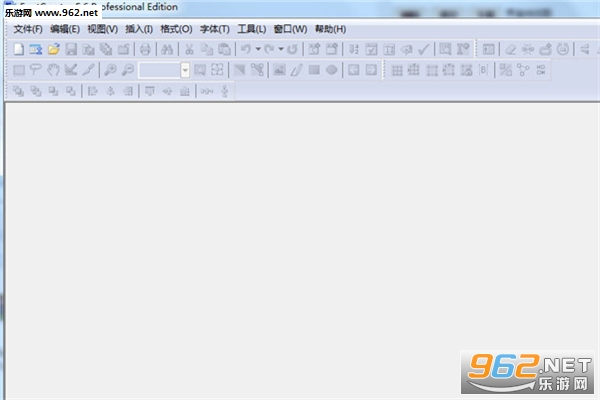
Task: Open a font file with the yellow folder icon
Action: click(54, 49)
